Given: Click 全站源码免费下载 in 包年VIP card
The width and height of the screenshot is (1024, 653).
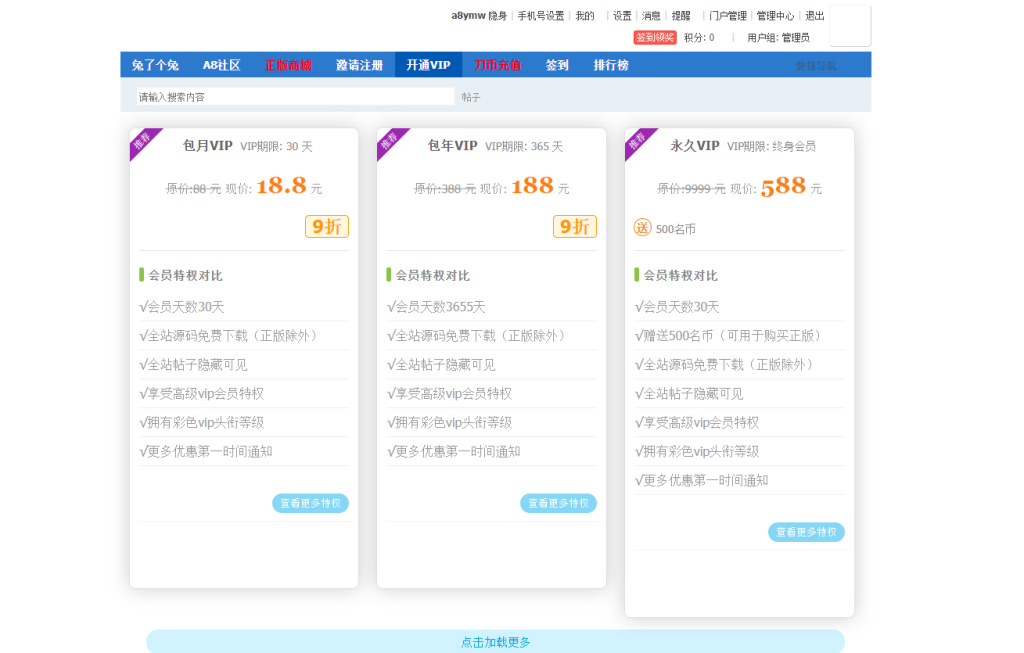Looking at the screenshot, I should click(x=476, y=336).
